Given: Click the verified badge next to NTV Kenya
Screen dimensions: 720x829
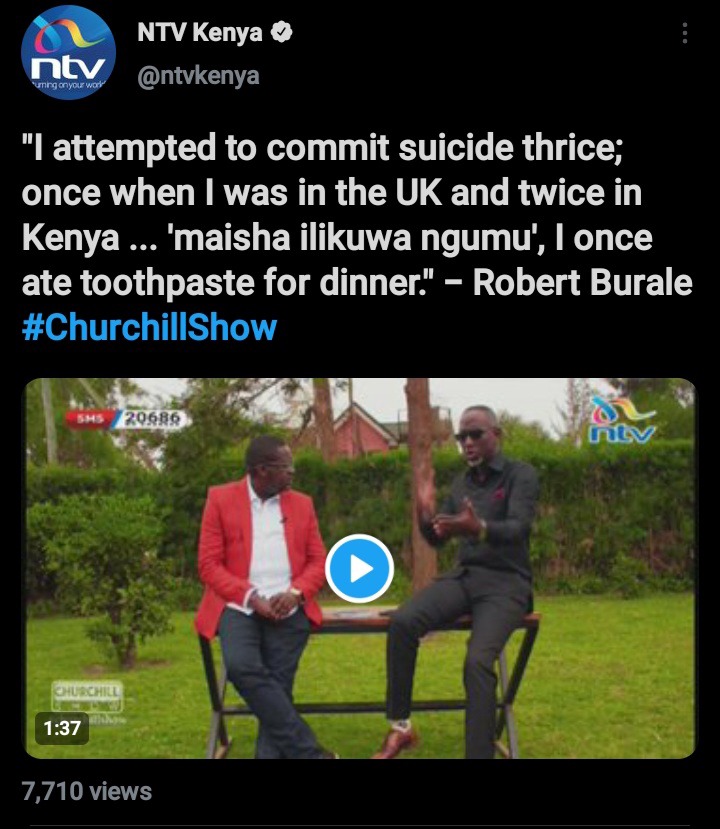Looking at the screenshot, I should pyautogui.click(x=281, y=32).
